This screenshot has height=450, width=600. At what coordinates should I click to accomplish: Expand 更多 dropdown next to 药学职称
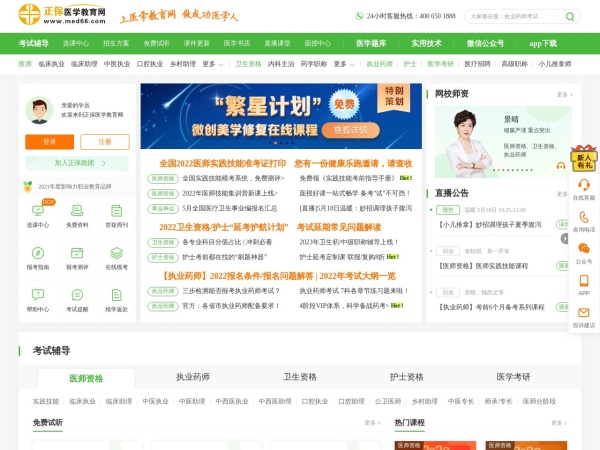pyautogui.click(x=343, y=63)
